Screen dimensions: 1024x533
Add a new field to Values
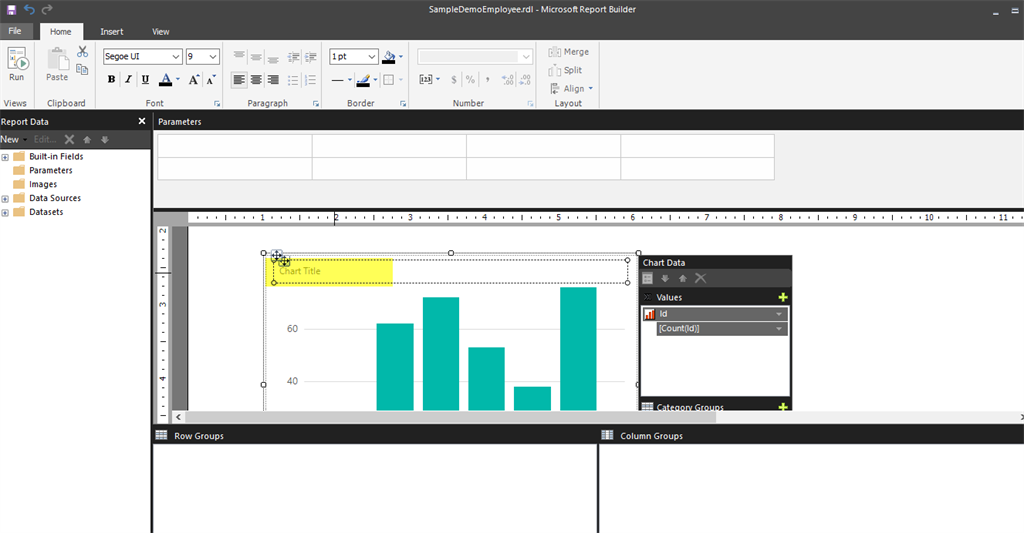(783, 297)
